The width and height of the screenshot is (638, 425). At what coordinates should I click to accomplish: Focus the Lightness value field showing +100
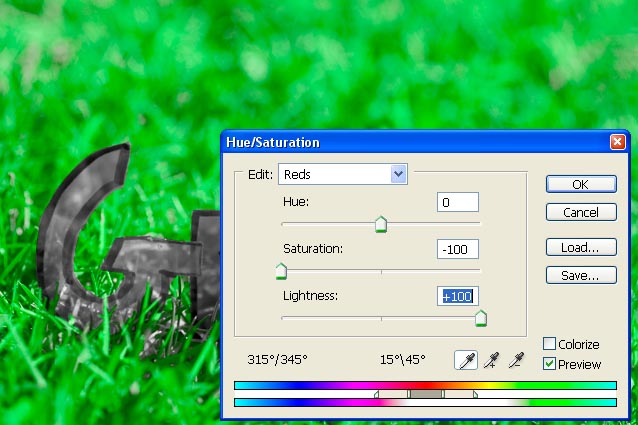pos(458,296)
